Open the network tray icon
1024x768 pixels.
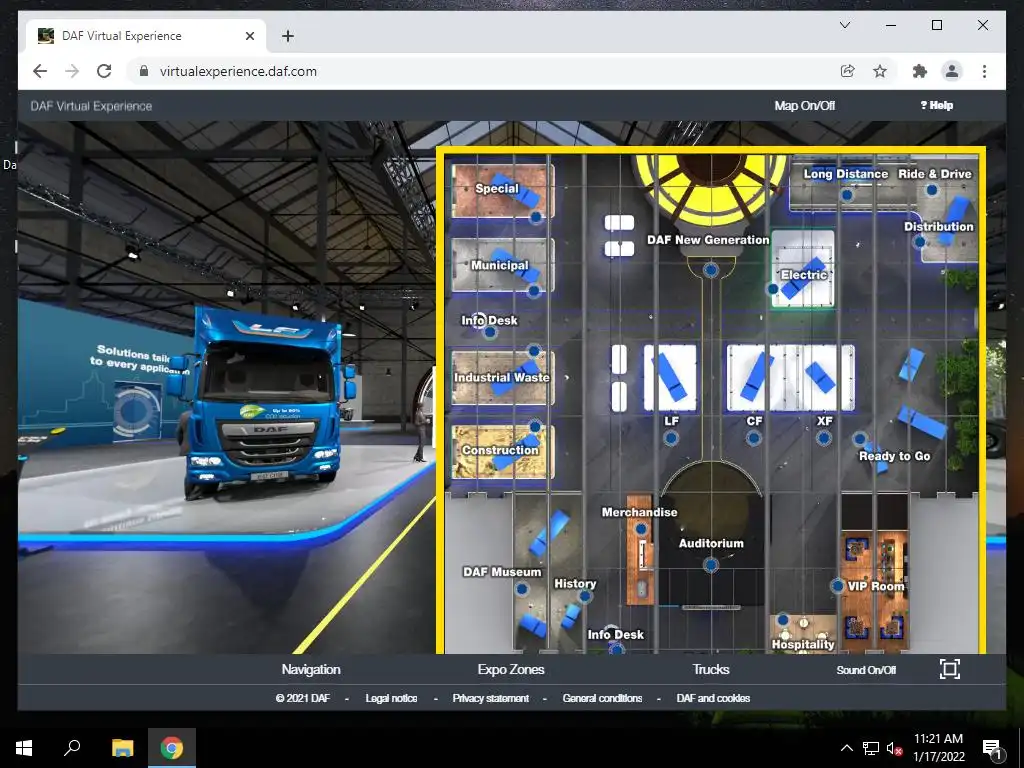click(x=871, y=748)
